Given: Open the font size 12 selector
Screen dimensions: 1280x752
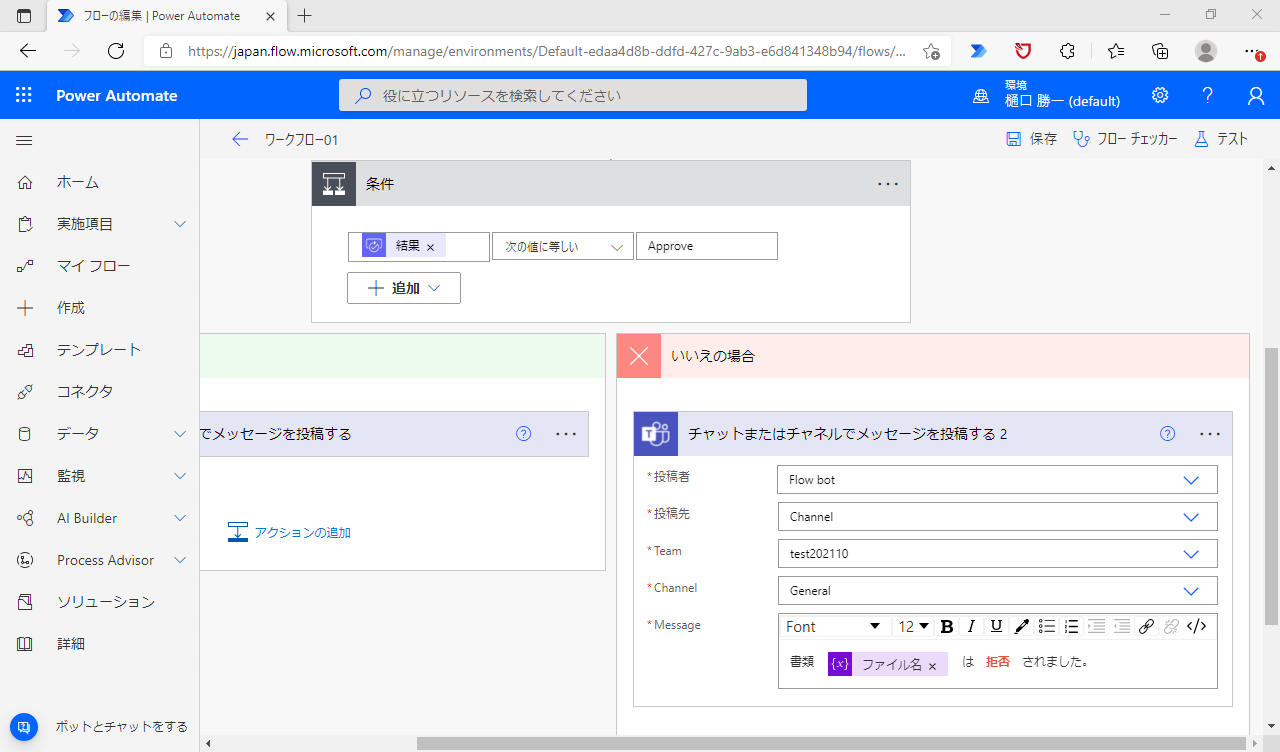Looking at the screenshot, I should pyautogui.click(x=913, y=627).
